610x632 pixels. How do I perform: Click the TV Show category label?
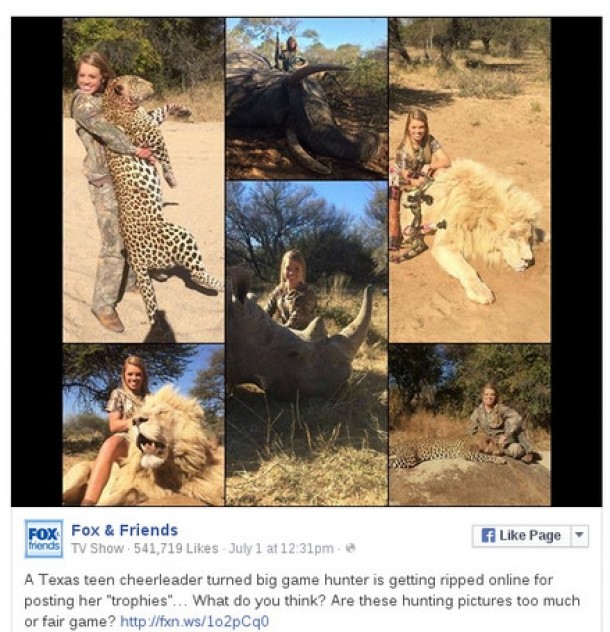click(94, 549)
